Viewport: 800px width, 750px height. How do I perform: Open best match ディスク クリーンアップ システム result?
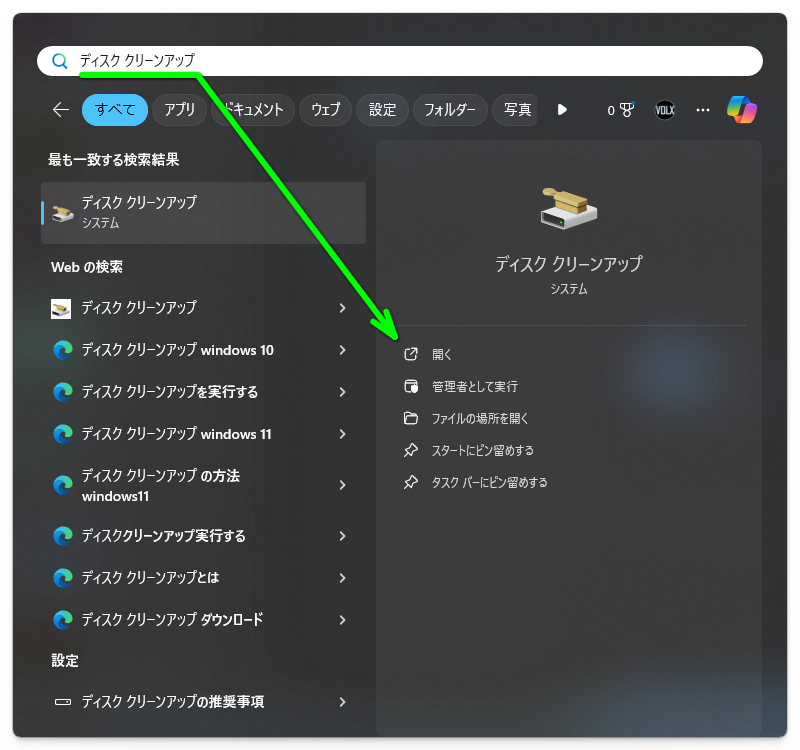click(x=203, y=213)
